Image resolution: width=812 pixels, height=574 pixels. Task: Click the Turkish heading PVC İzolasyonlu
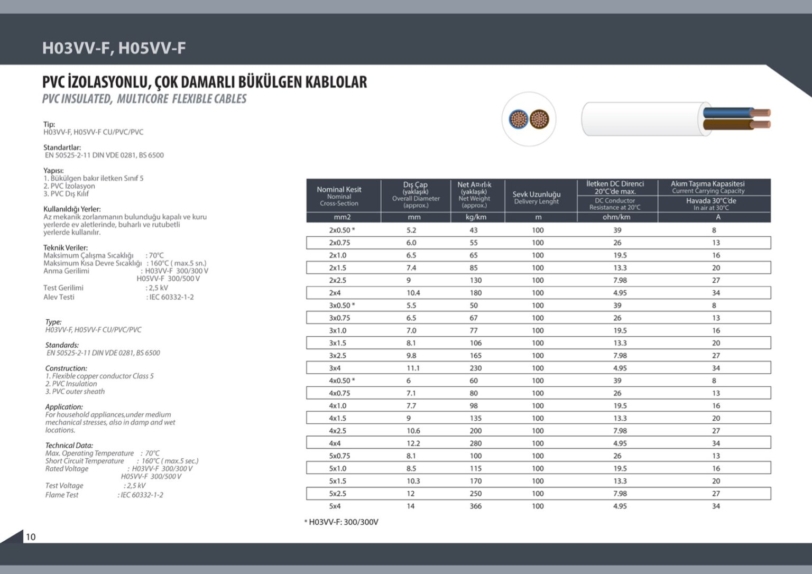(204, 82)
